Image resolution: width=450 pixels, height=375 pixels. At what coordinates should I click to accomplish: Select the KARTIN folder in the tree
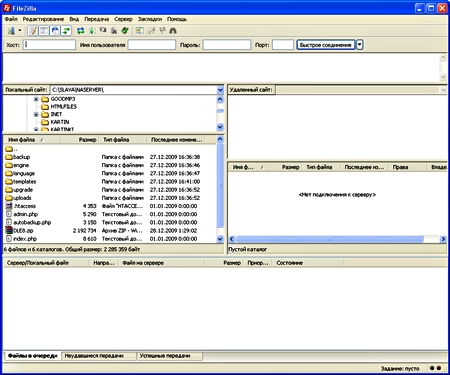click(60, 122)
